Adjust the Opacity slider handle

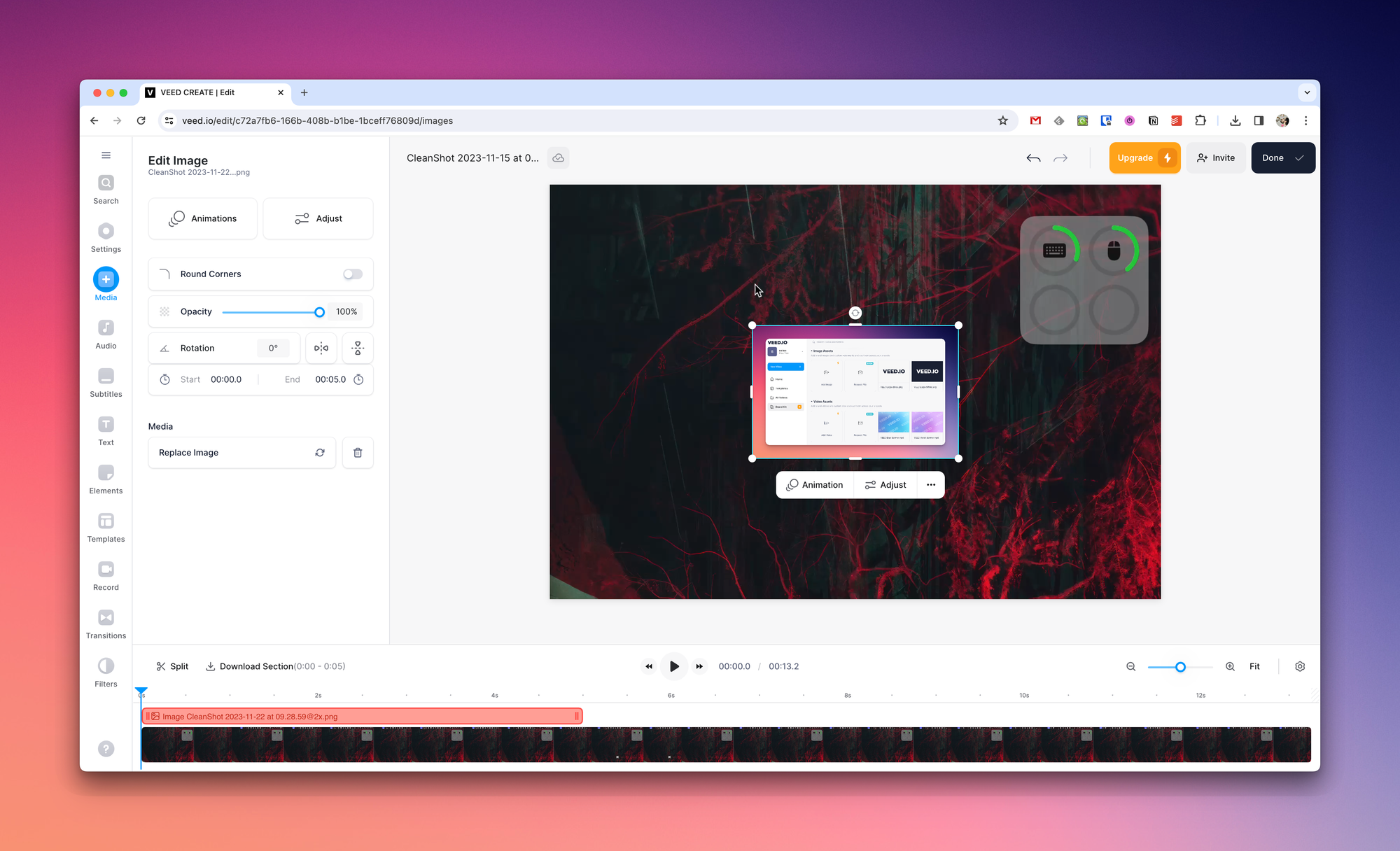[x=319, y=312]
